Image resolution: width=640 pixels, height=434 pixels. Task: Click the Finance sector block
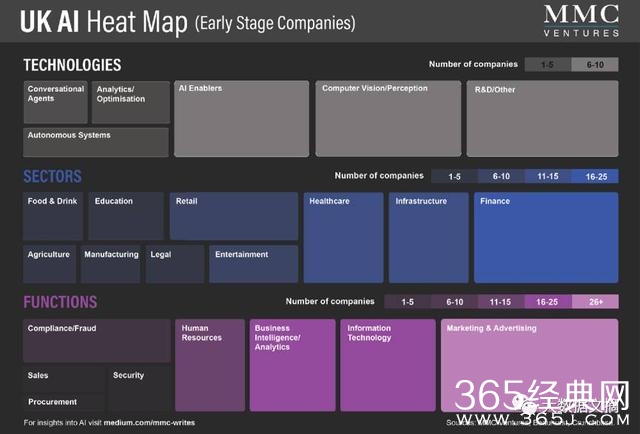[546, 237]
